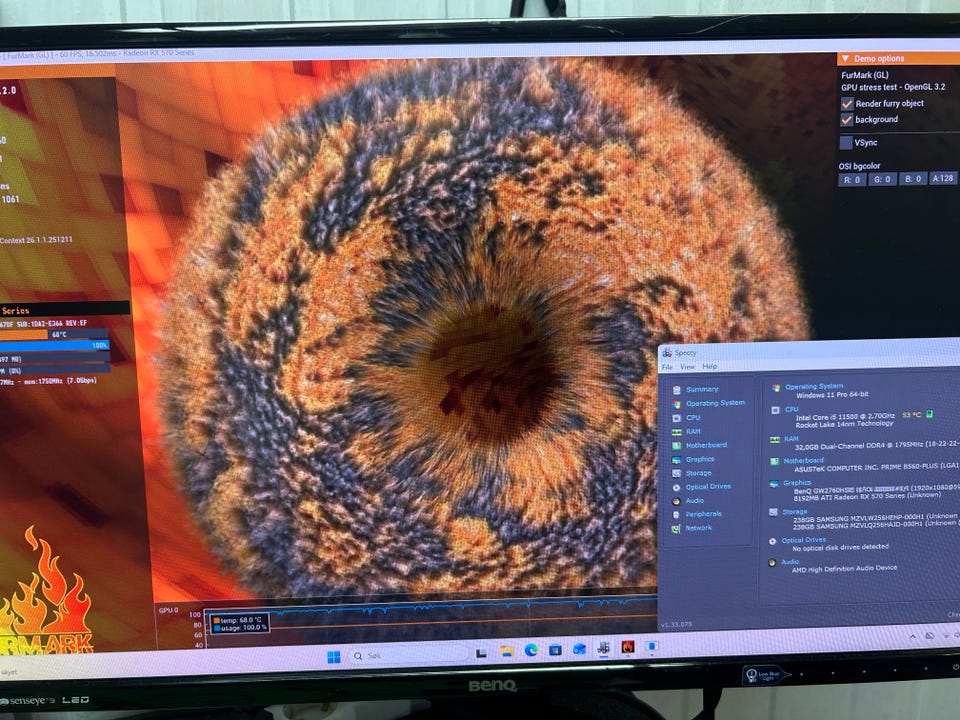Click the '53 °C' CPU temperature value
960x720 pixels.
tap(912, 415)
